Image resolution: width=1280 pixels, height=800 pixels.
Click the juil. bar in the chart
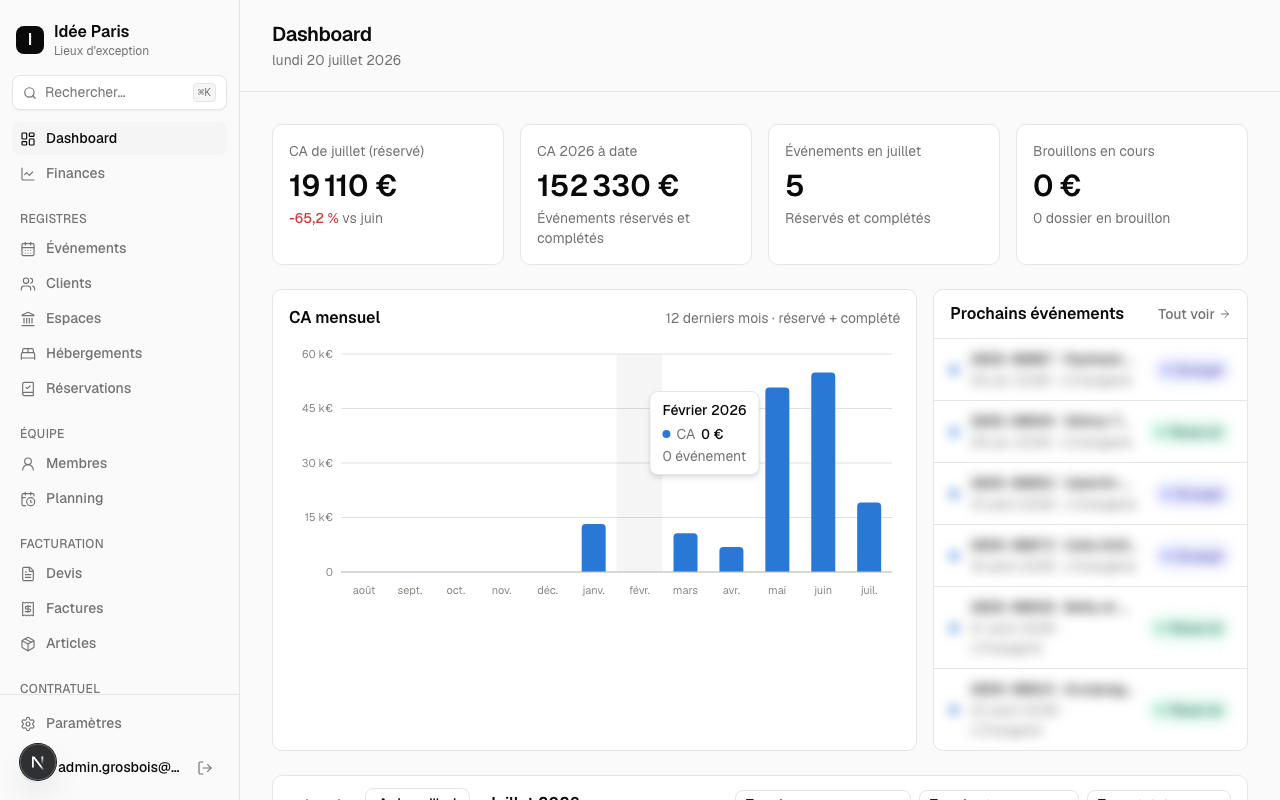coord(869,537)
